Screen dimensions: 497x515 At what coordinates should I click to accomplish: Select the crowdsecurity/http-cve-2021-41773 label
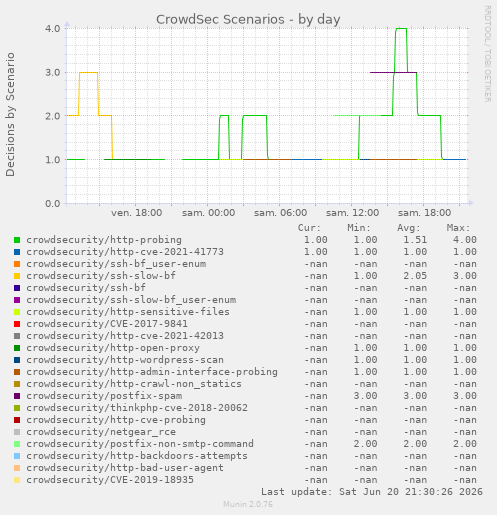[x=125, y=252]
